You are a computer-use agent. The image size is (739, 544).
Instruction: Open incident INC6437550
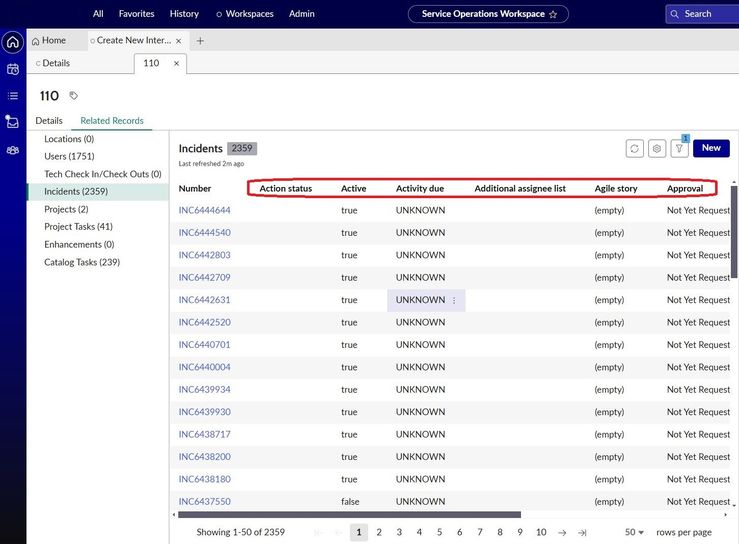point(205,502)
